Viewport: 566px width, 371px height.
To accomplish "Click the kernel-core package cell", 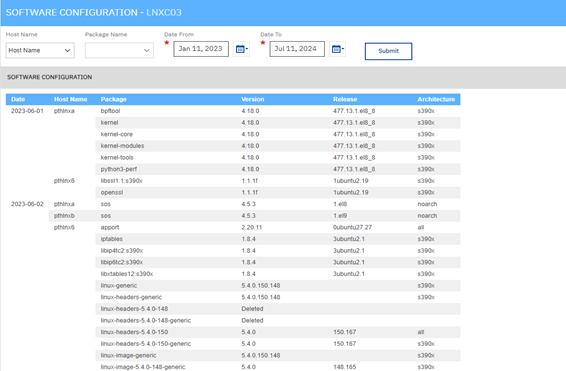I will tap(117, 134).
